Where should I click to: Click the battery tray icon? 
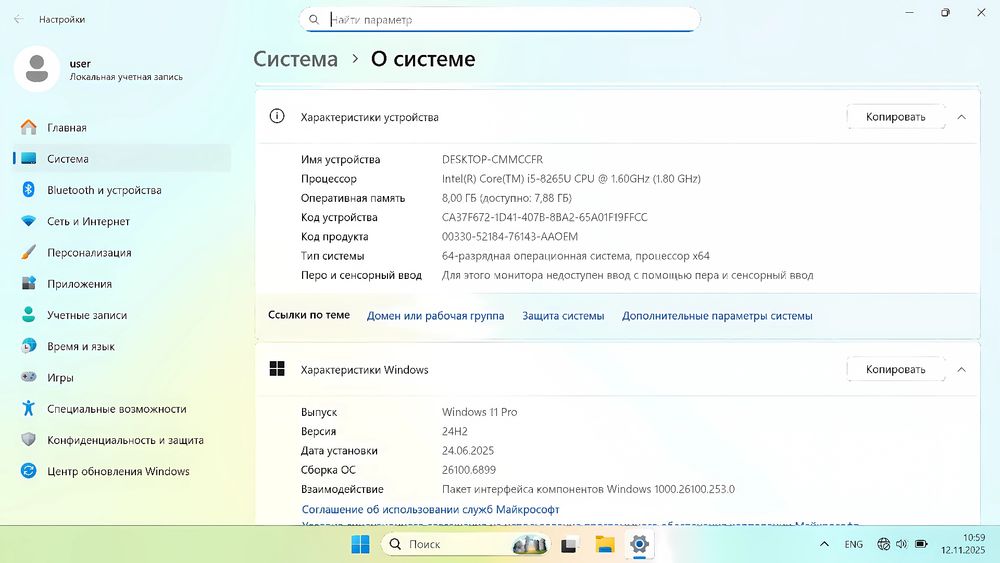tap(921, 544)
